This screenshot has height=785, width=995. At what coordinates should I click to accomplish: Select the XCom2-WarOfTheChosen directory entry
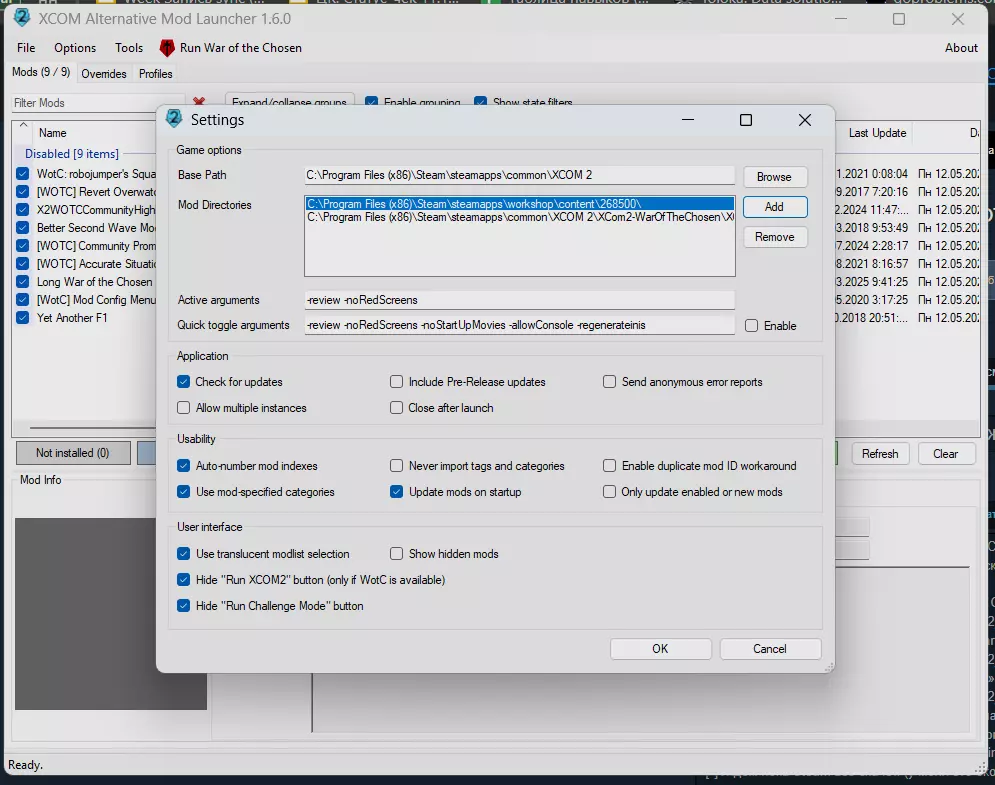519,217
